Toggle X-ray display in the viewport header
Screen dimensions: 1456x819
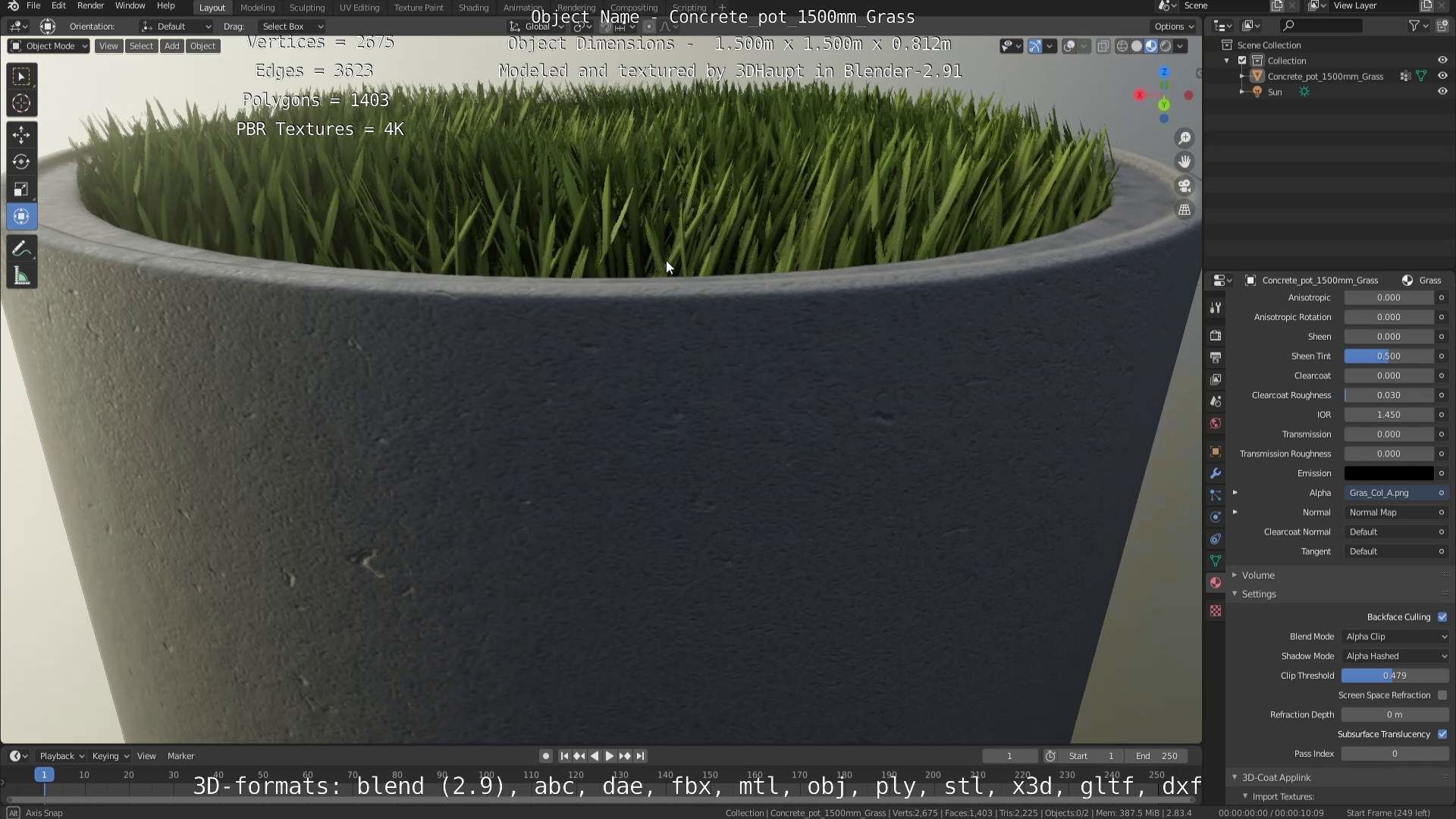coord(1103,46)
